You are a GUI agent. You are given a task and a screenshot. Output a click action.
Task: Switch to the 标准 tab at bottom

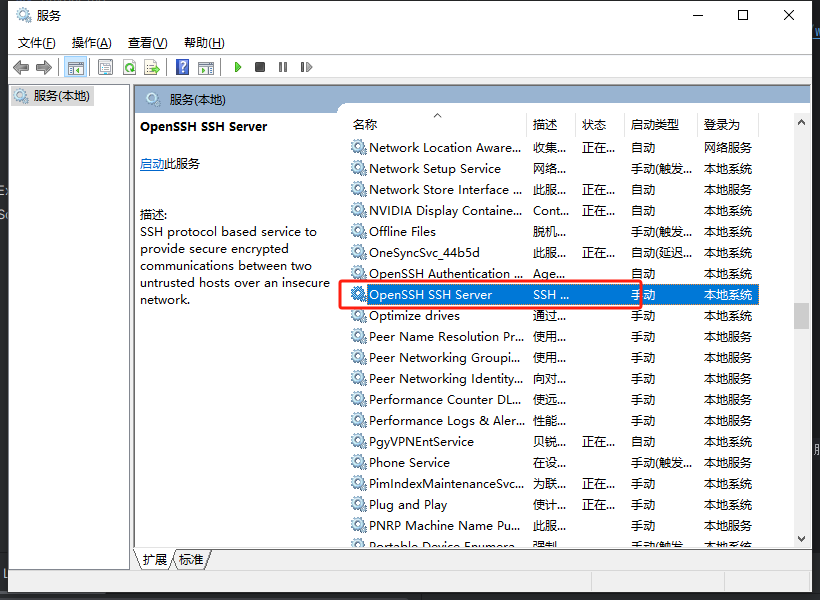coord(191,560)
